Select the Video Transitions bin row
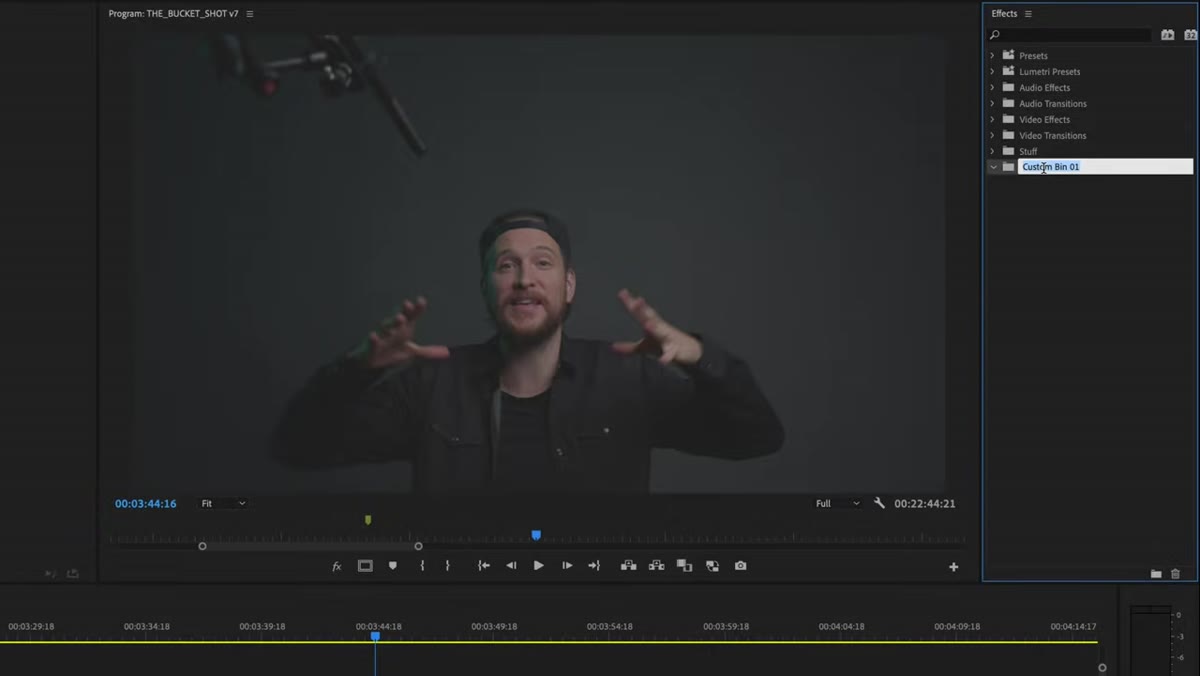 point(1090,136)
